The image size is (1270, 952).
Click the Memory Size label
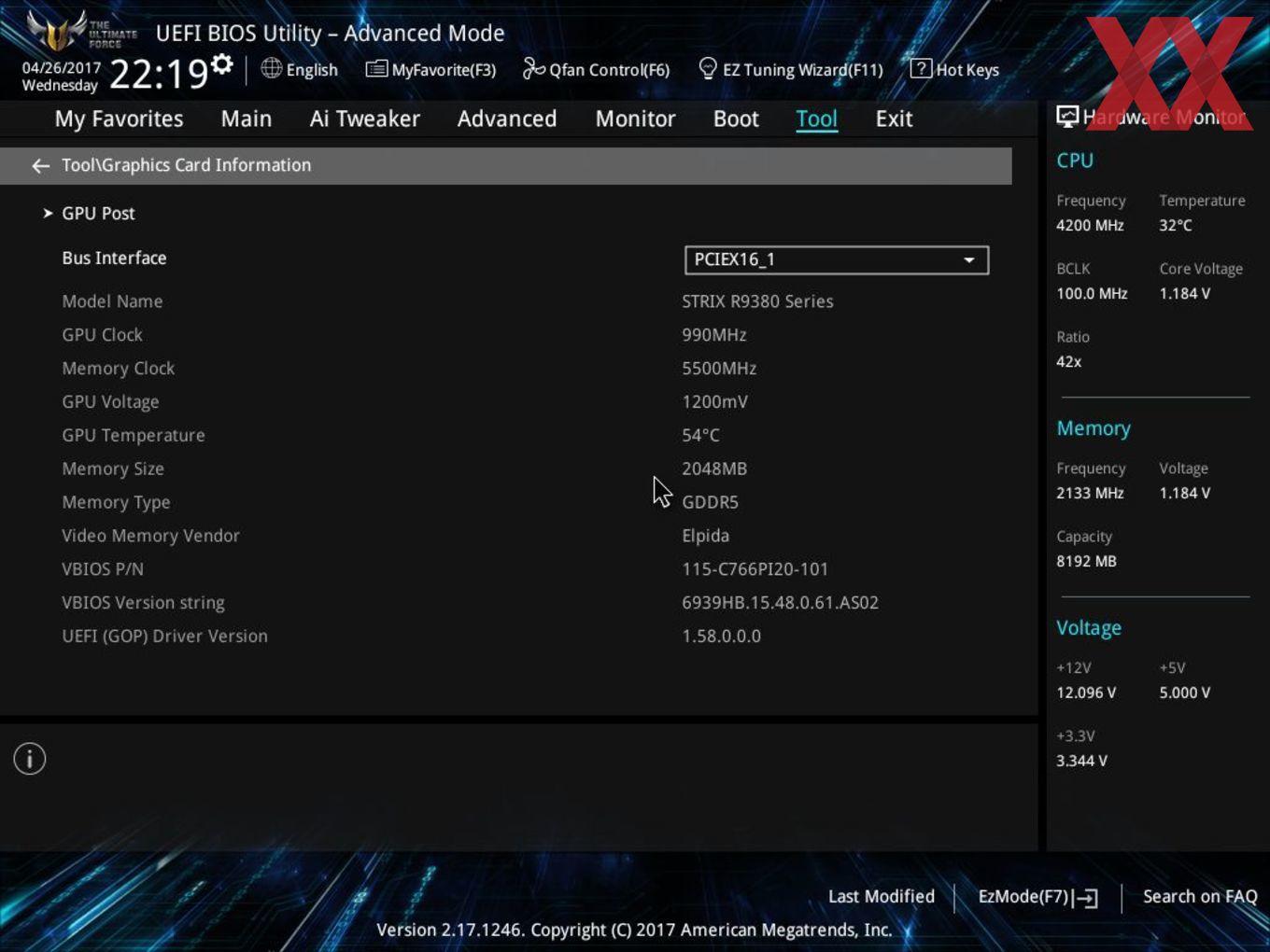pos(113,469)
